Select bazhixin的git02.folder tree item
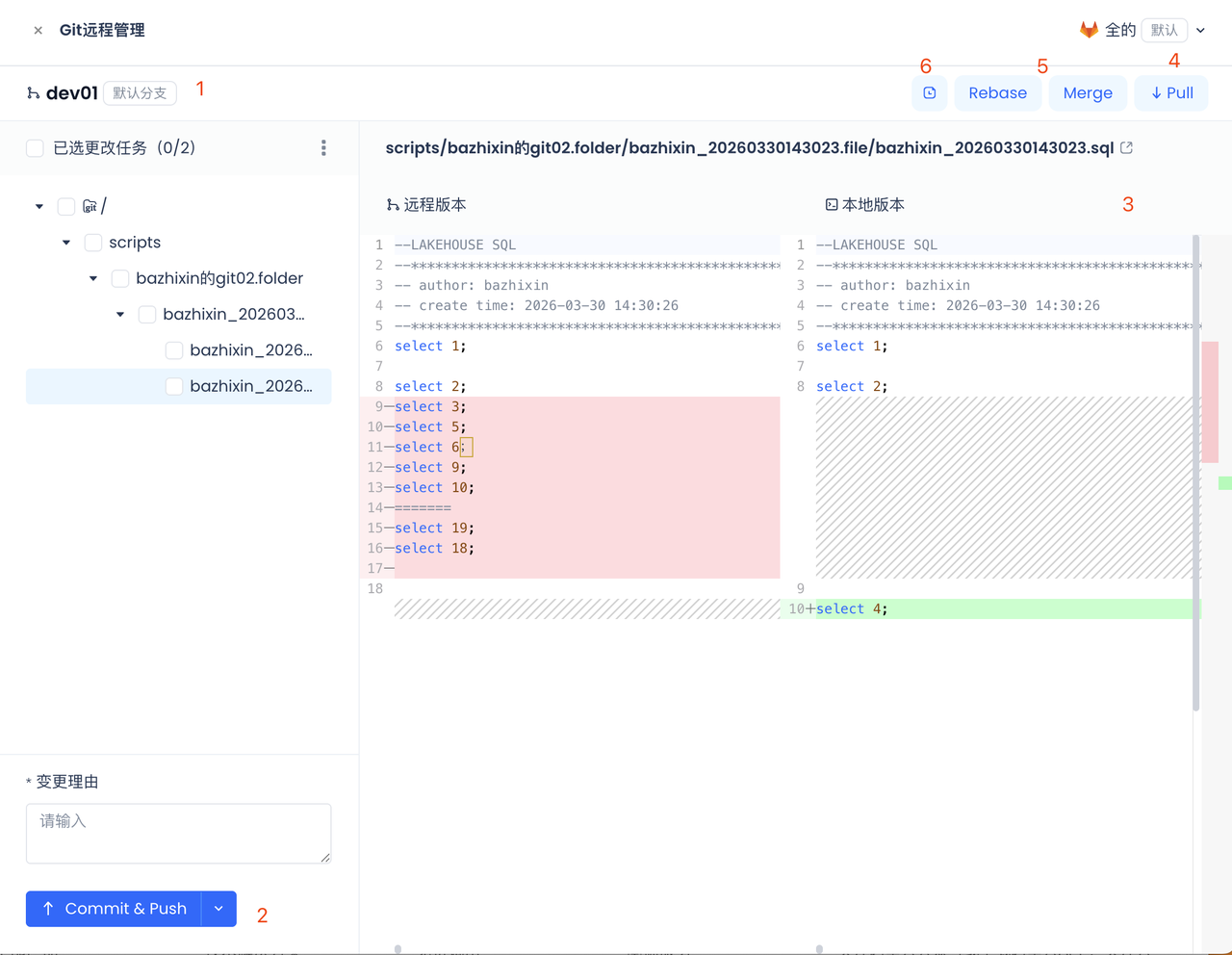Image resolution: width=1232 pixels, height=955 pixels. point(219,278)
